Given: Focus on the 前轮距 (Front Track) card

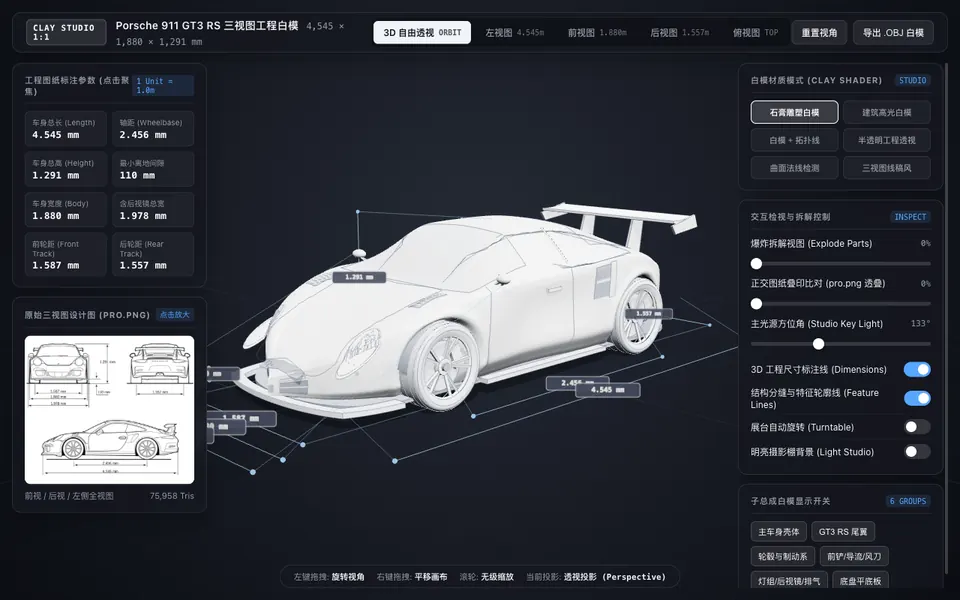Looking at the screenshot, I should [x=66, y=255].
